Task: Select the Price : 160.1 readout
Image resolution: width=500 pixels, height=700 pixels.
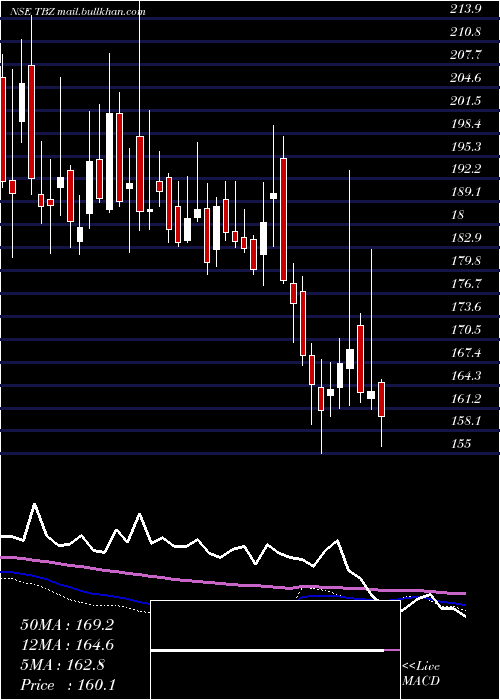Action: pos(68,685)
